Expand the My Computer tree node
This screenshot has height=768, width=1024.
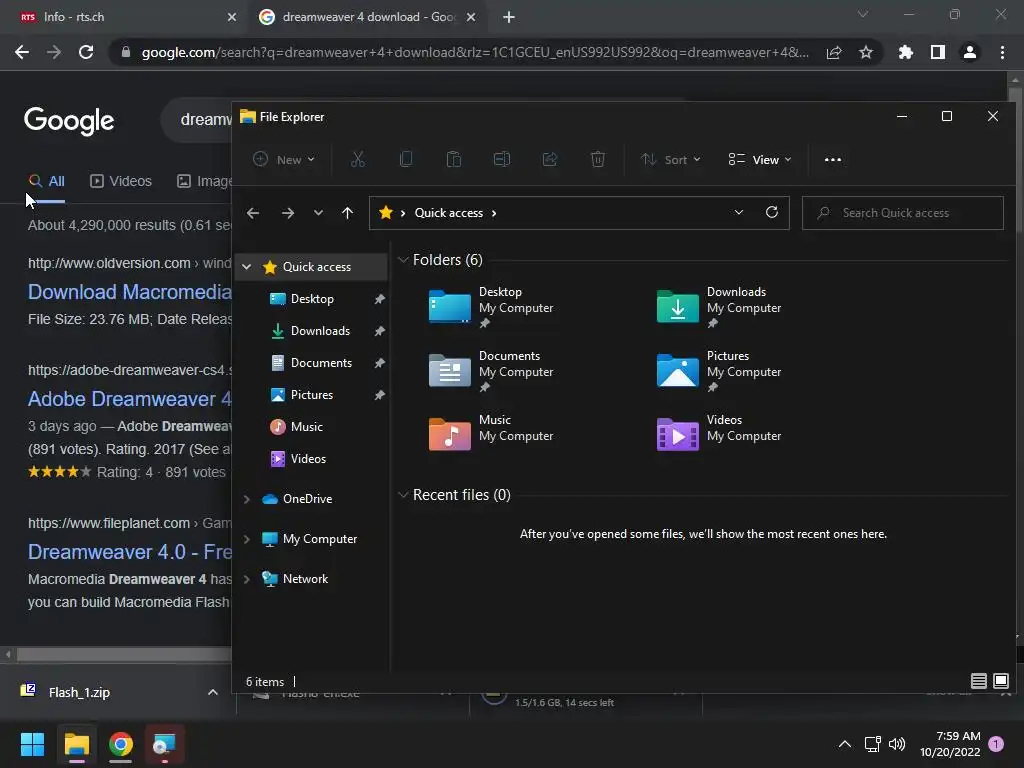pyautogui.click(x=246, y=539)
